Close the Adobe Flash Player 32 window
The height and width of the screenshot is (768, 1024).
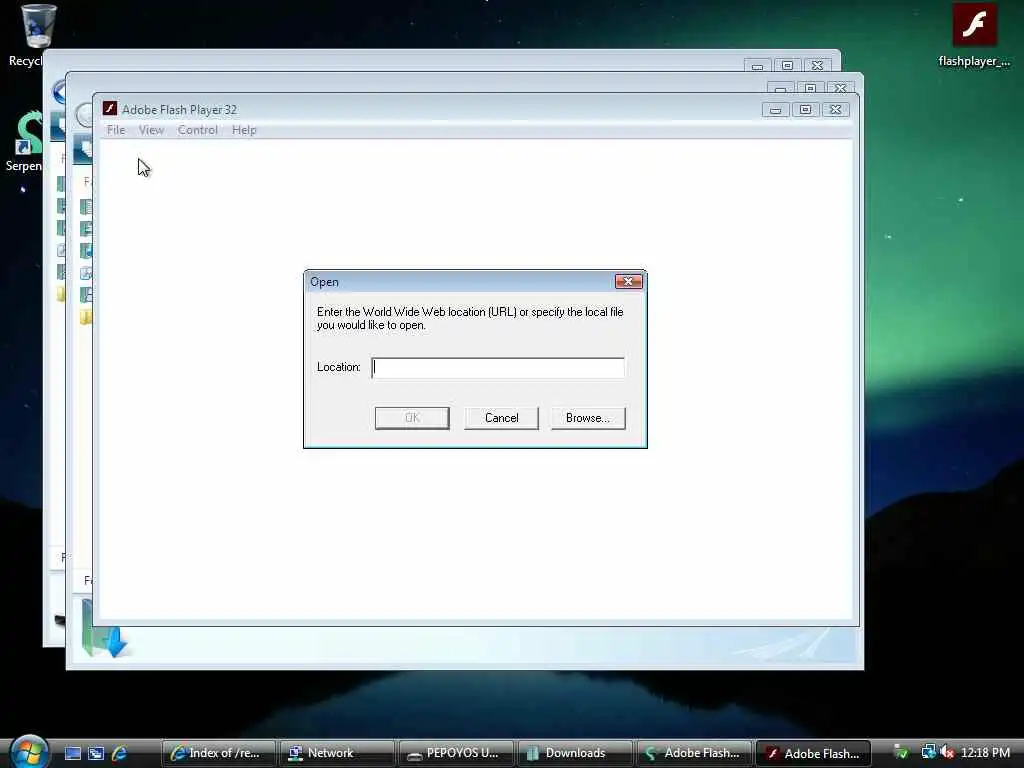tap(835, 110)
